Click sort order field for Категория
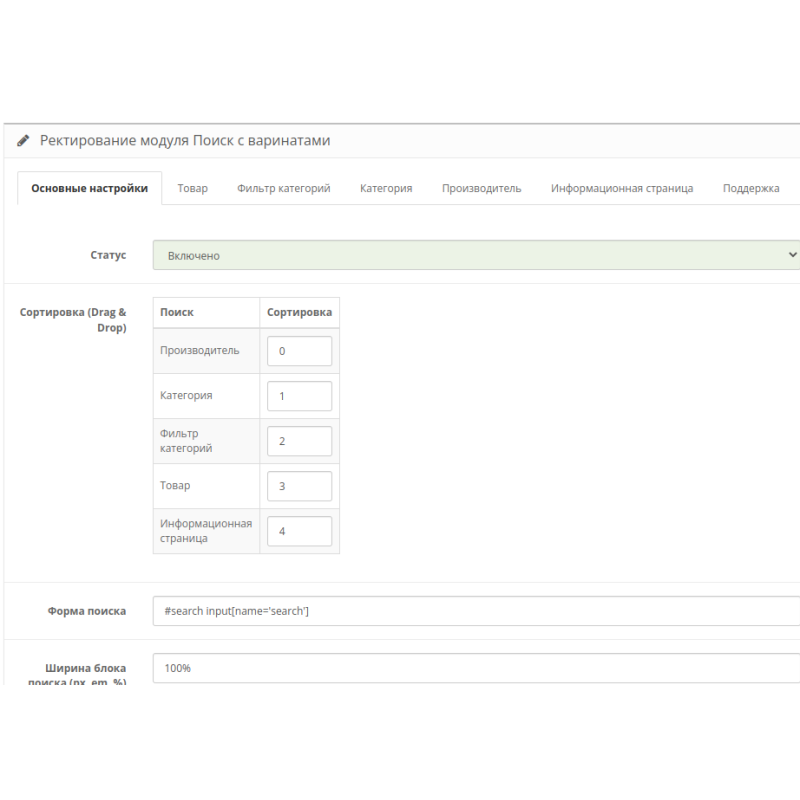Image resolution: width=800 pixels, height=800 pixels. pos(299,396)
